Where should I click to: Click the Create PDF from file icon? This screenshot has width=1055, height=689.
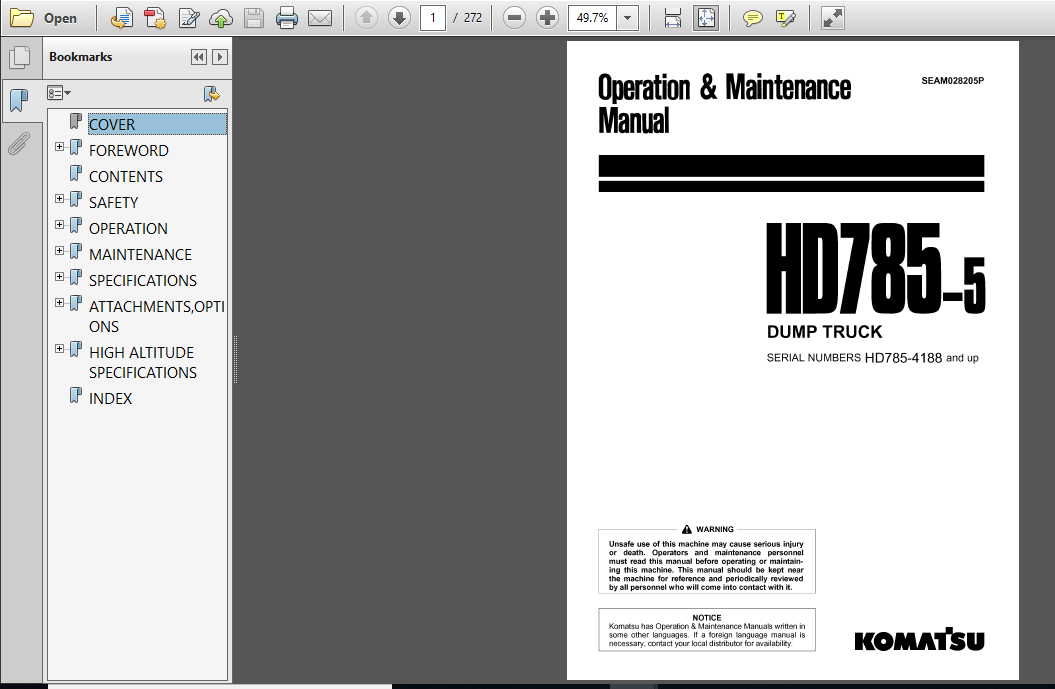pyautogui.click(x=122, y=18)
